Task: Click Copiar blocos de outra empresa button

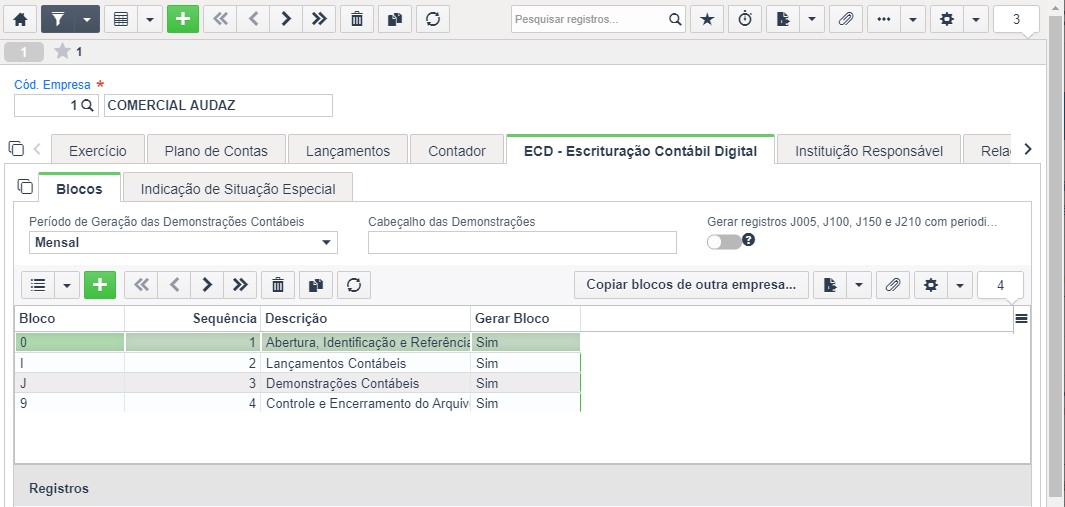Action: pos(691,285)
